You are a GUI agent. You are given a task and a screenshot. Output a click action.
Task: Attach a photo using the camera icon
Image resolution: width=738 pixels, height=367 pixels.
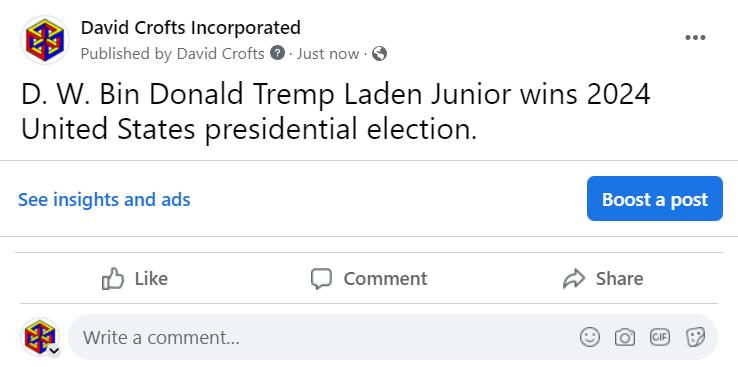click(625, 337)
